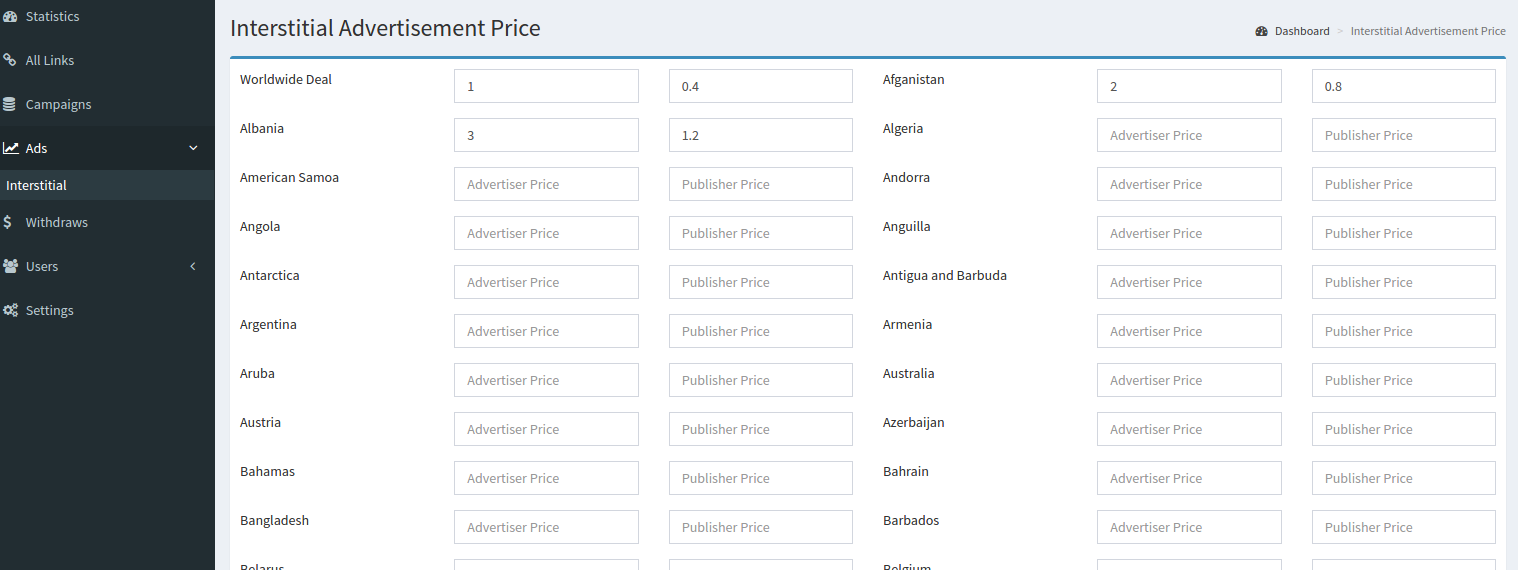The width and height of the screenshot is (1518, 570).
Task: Open the Withdraws sidebar link
Action: pyautogui.click(x=57, y=223)
